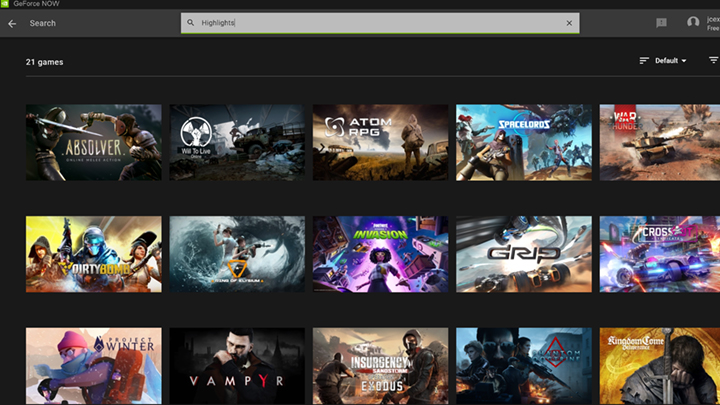Open the Crossout game tile
This screenshot has width=720, height=405.
click(x=660, y=254)
